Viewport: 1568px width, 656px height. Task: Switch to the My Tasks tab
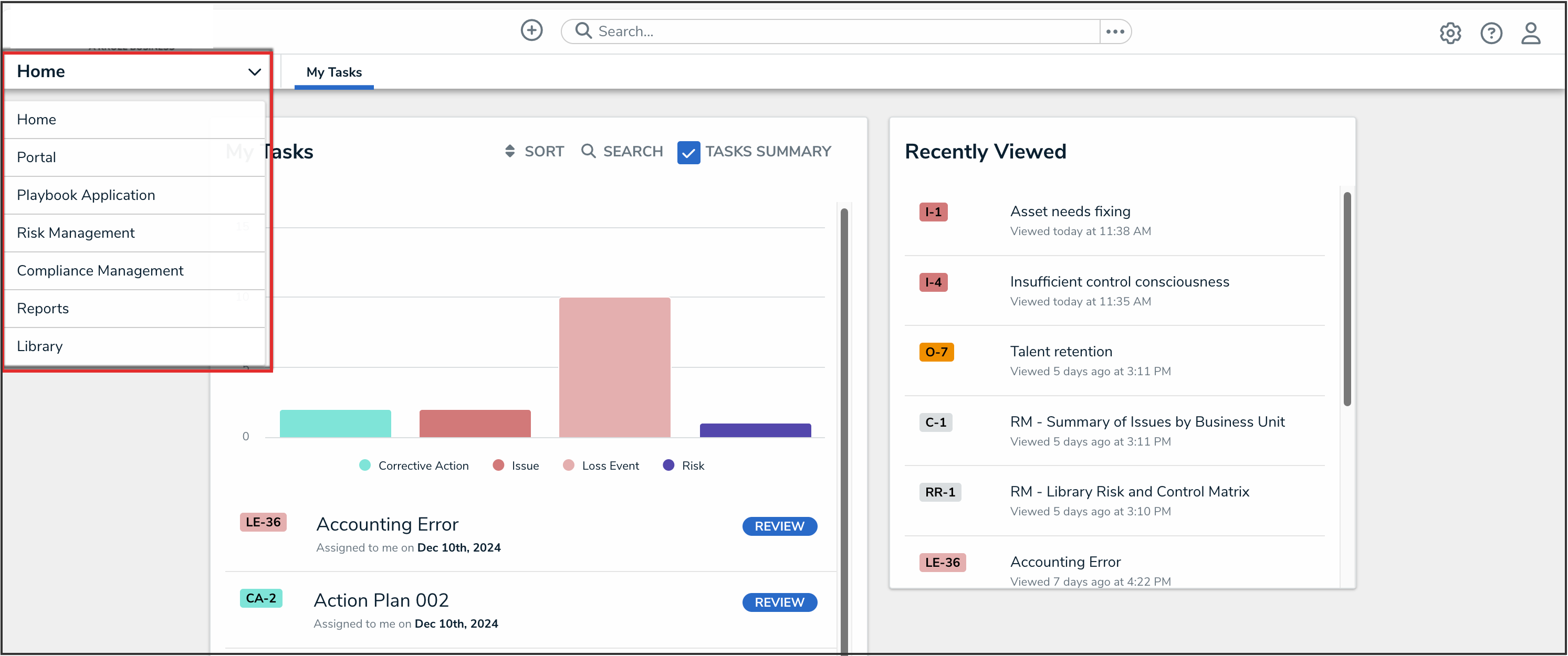pos(333,72)
